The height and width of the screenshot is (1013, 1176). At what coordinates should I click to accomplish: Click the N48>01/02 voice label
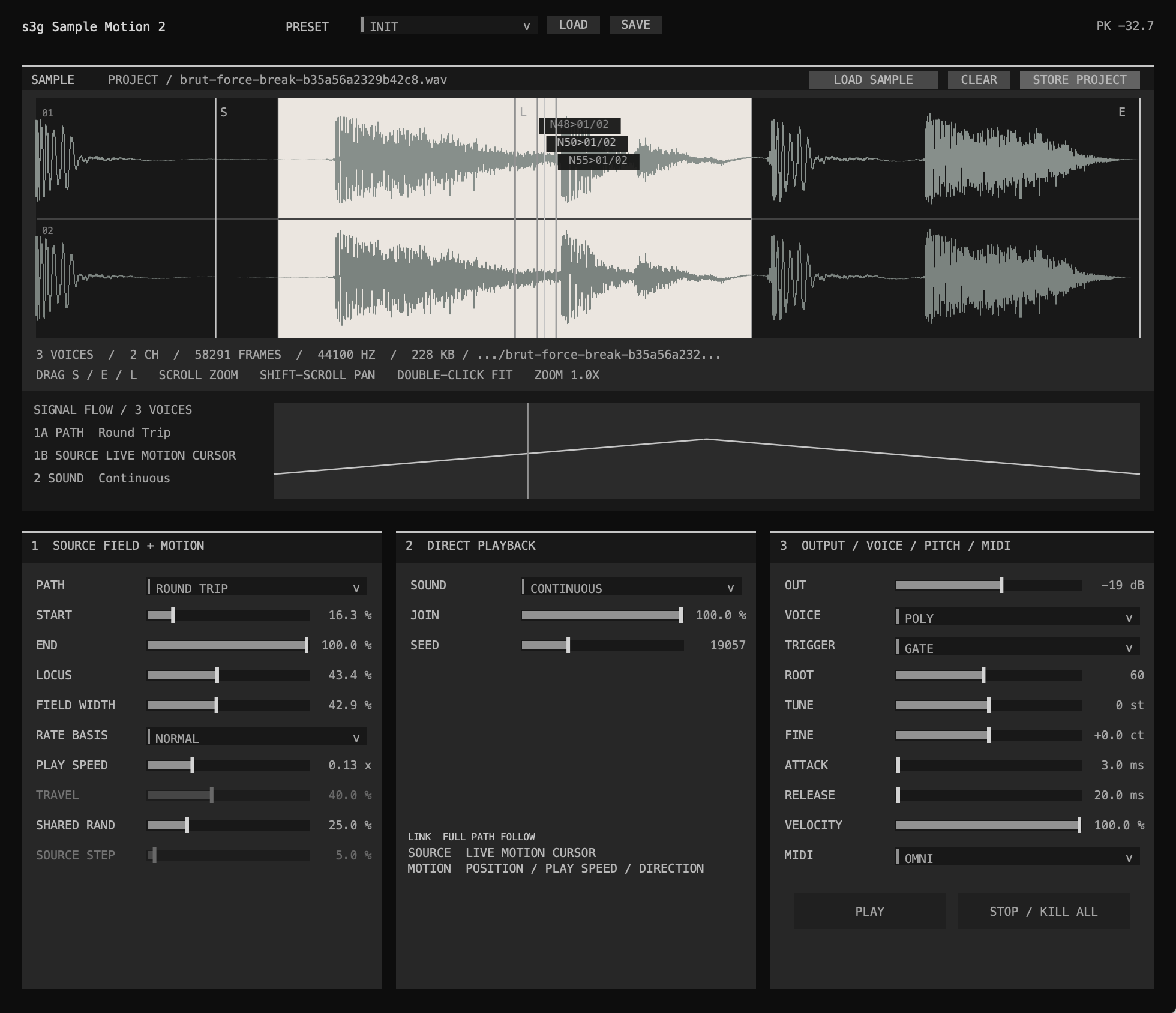click(580, 125)
